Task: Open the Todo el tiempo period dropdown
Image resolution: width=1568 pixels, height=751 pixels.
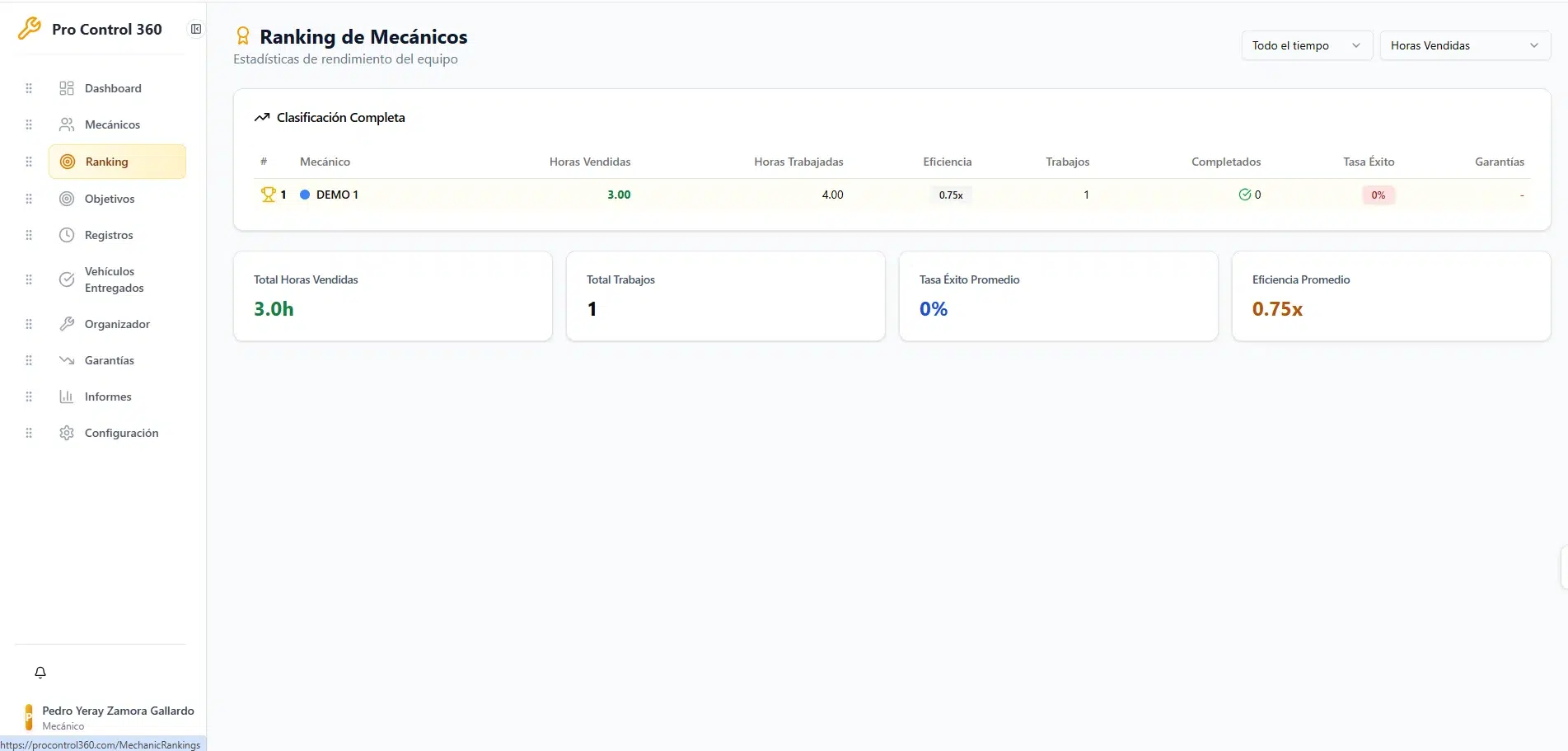Action: pyautogui.click(x=1306, y=45)
